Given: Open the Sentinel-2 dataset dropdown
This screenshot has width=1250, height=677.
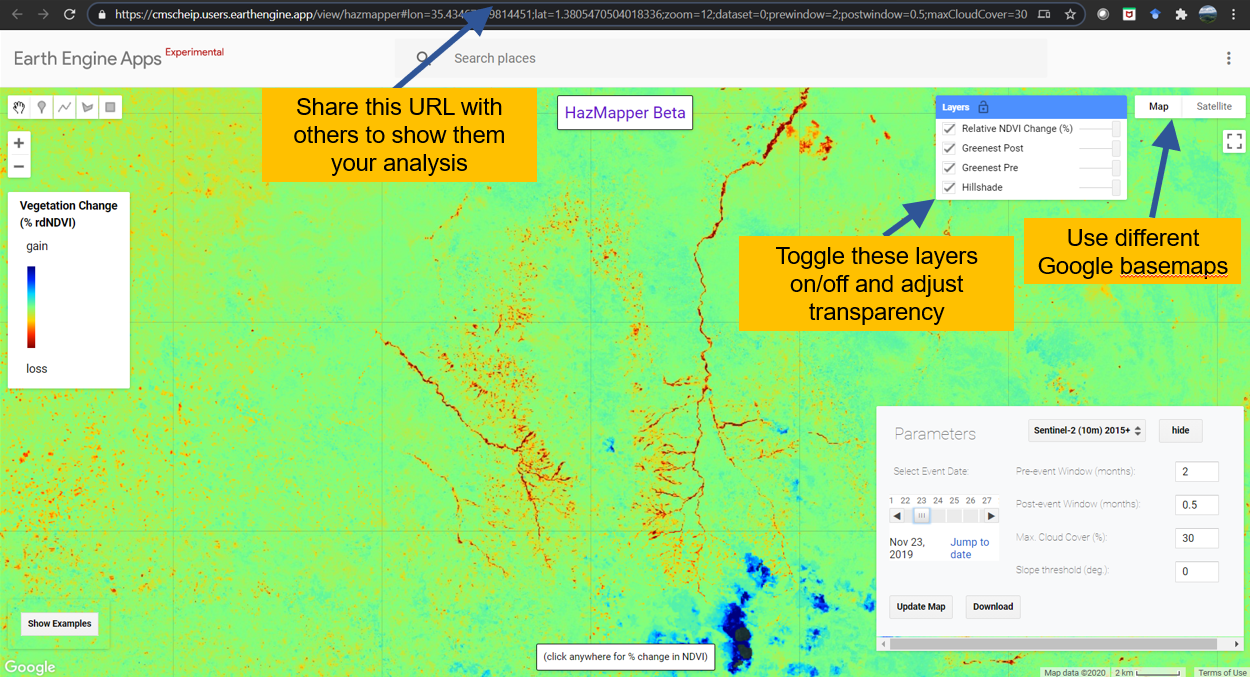Looking at the screenshot, I should click(1087, 430).
